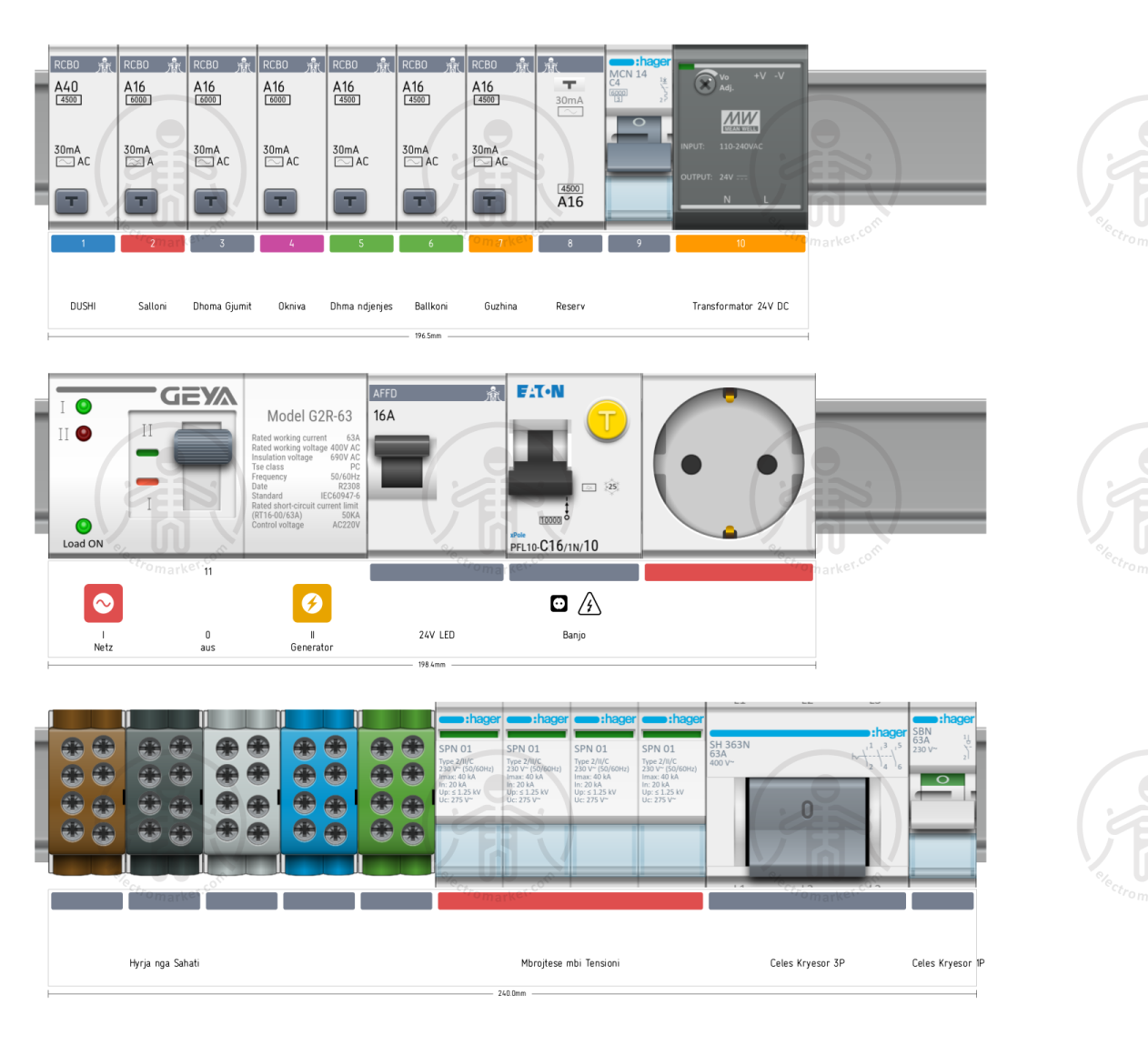Click the green label strip numbered 5

tap(361, 244)
